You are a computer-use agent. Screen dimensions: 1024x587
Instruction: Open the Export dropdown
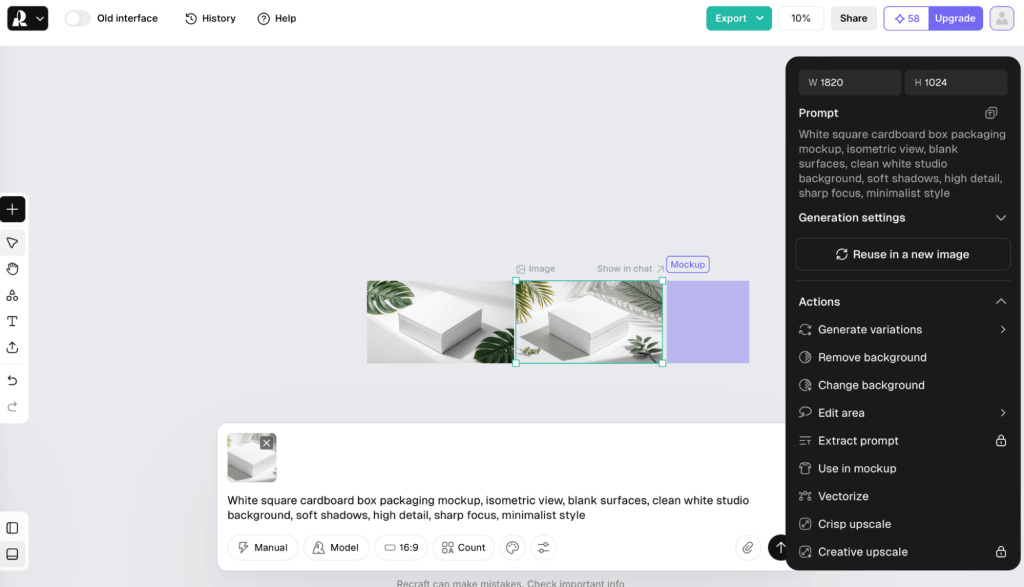point(739,18)
